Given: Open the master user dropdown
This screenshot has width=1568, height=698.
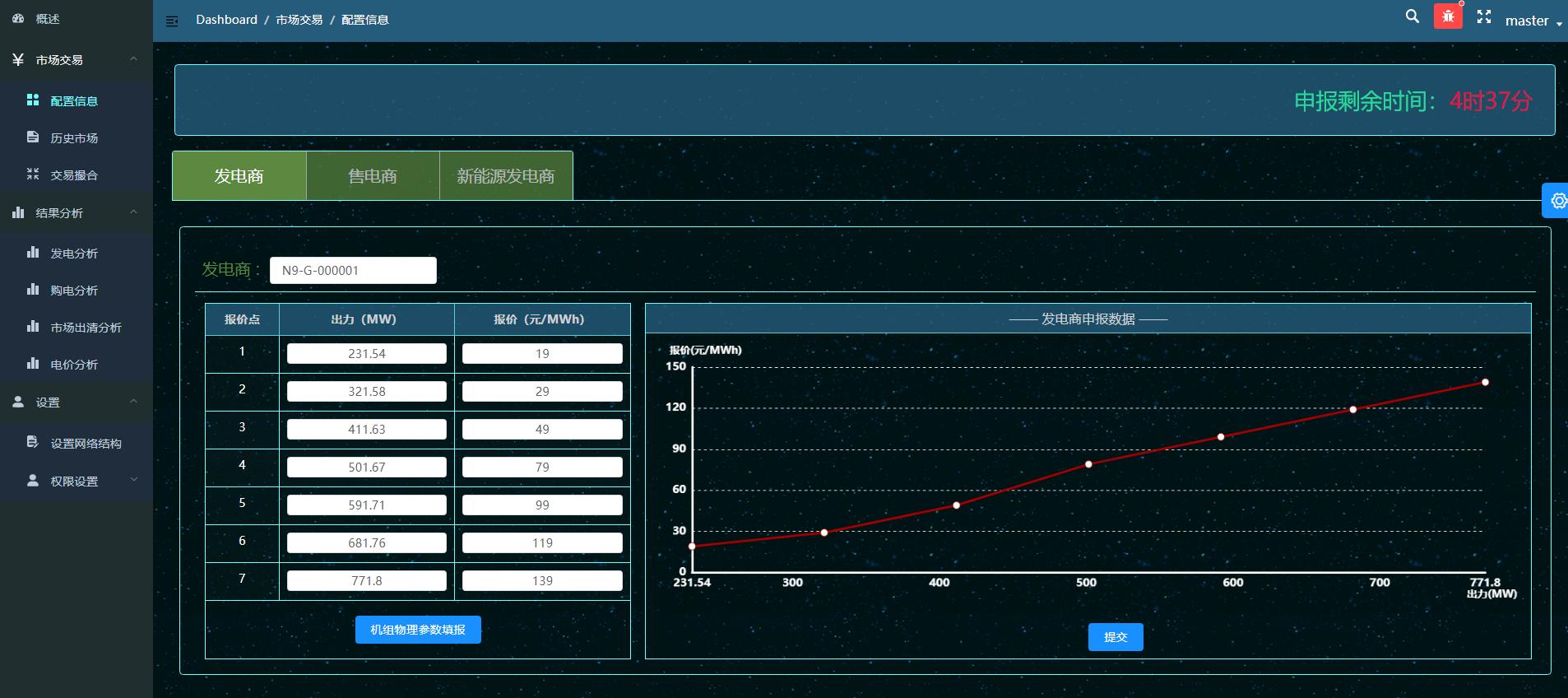Looking at the screenshot, I should pos(1533,21).
